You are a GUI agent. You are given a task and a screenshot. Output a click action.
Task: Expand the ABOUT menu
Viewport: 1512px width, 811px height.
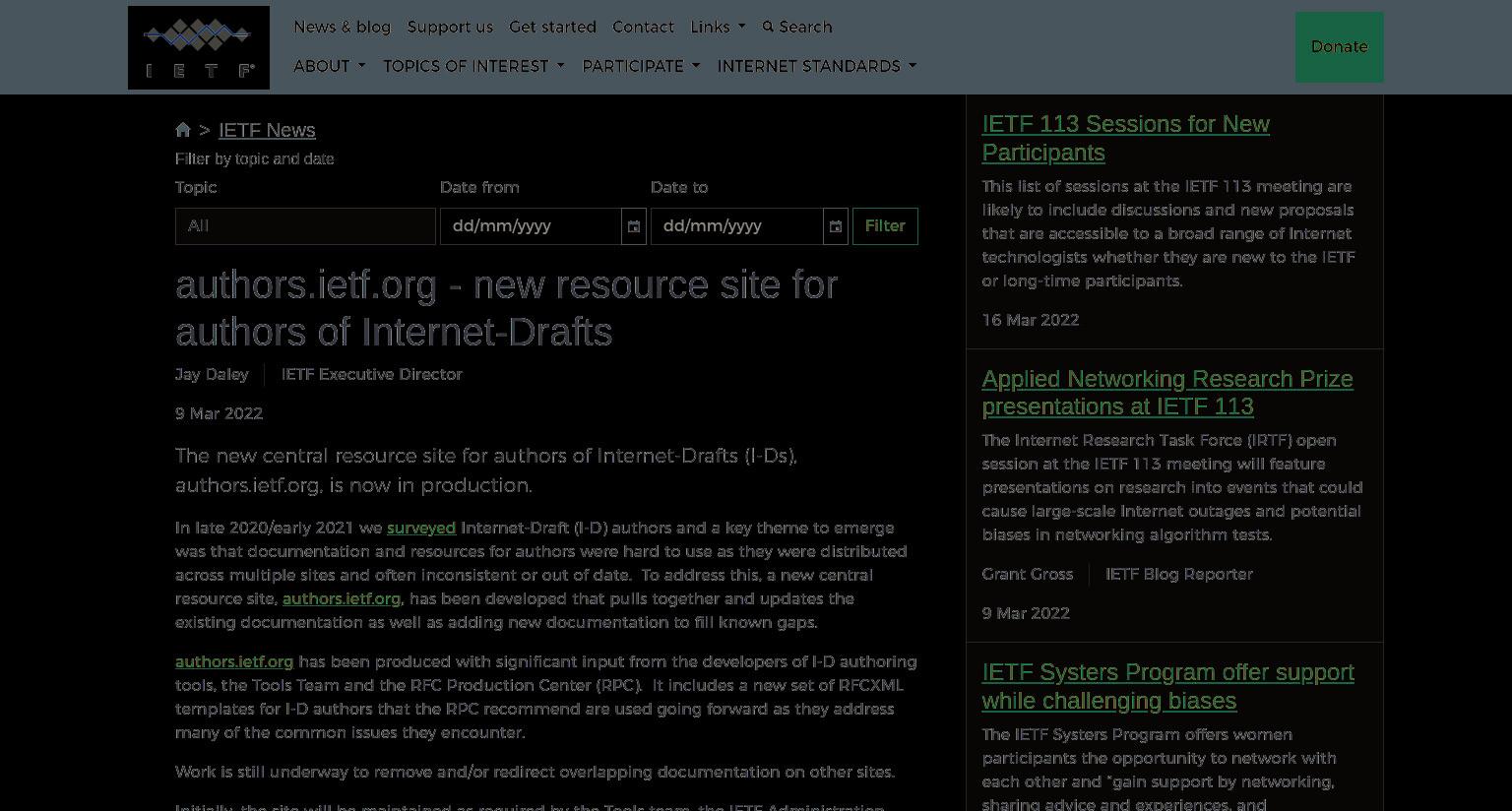329,66
